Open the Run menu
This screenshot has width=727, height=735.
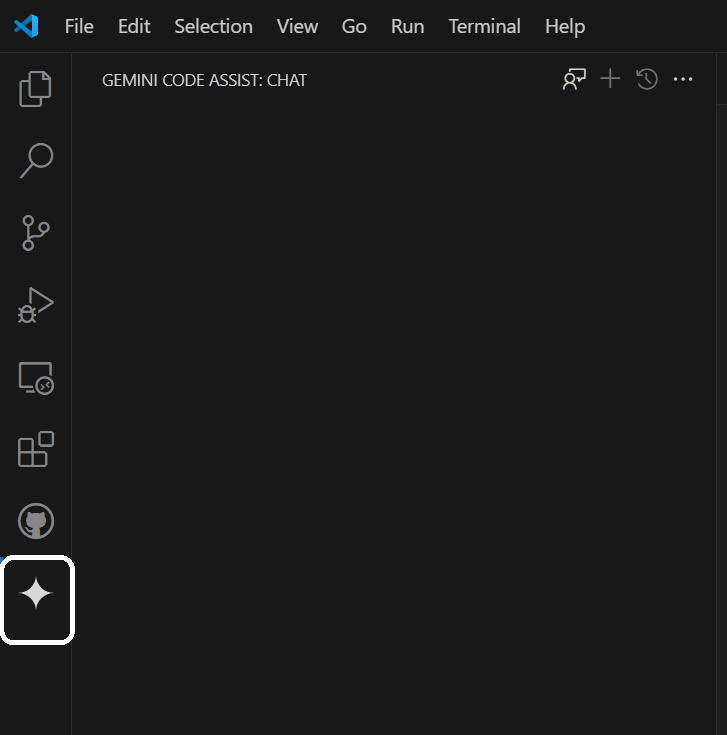408,26
